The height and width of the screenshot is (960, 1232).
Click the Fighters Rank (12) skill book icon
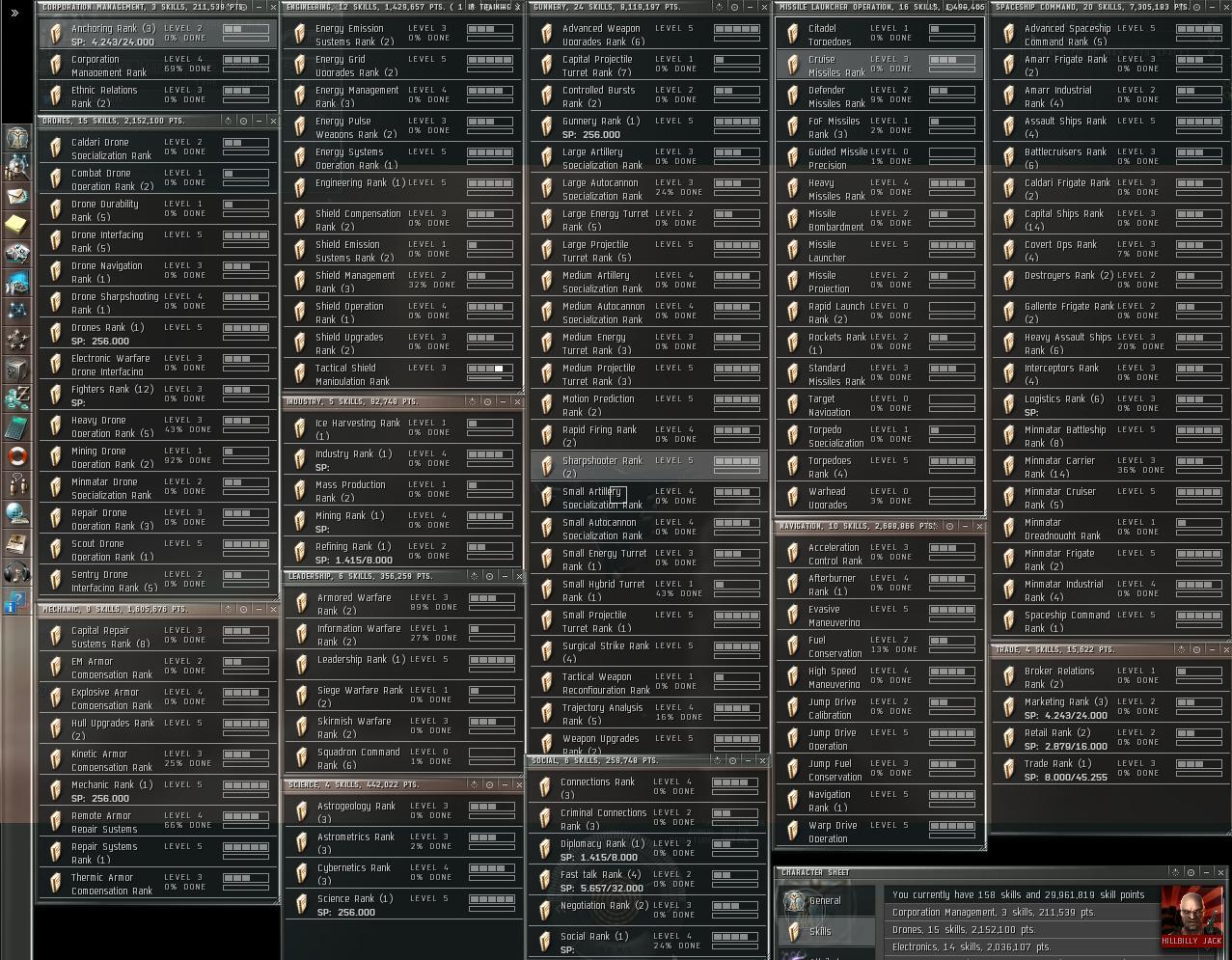56,396
